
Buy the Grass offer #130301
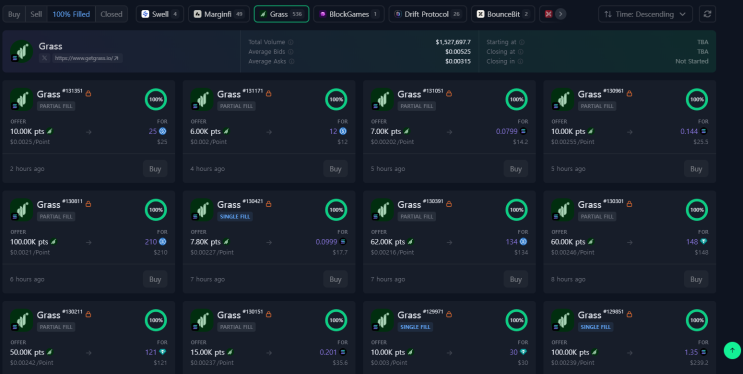tap(696, 279)
